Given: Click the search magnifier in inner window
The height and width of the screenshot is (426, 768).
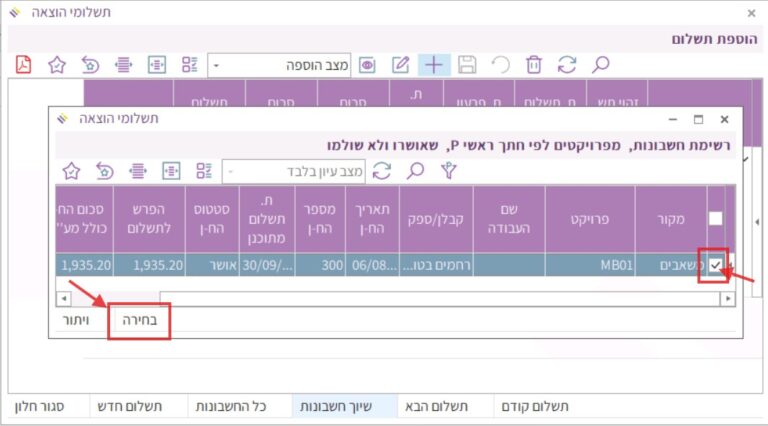Looking at the screenshot, I should pyautogui.click(x=416, y=171).
